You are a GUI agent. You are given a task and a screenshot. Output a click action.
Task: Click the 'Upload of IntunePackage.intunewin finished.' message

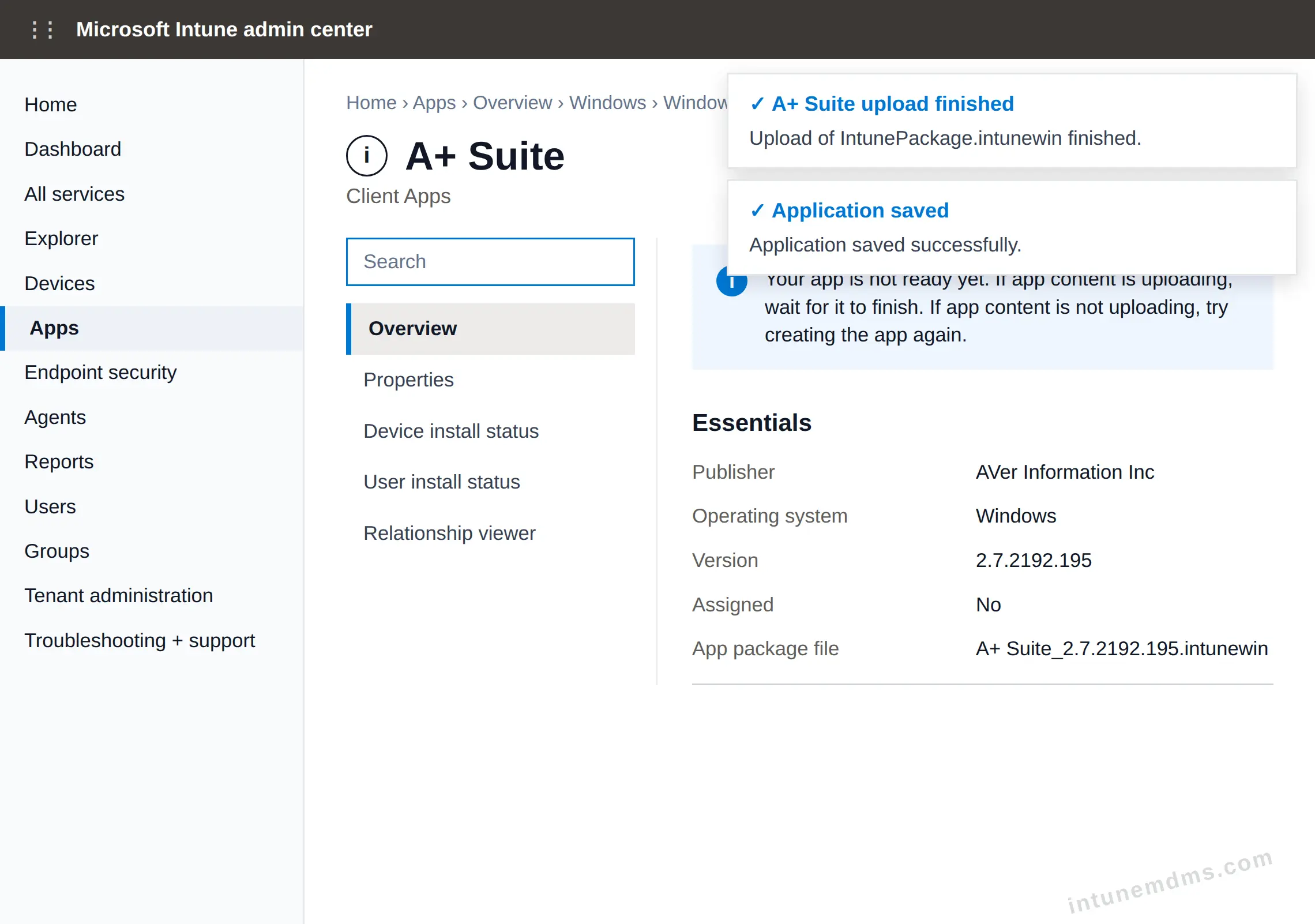pyautogui.click(x=945, y=138)
